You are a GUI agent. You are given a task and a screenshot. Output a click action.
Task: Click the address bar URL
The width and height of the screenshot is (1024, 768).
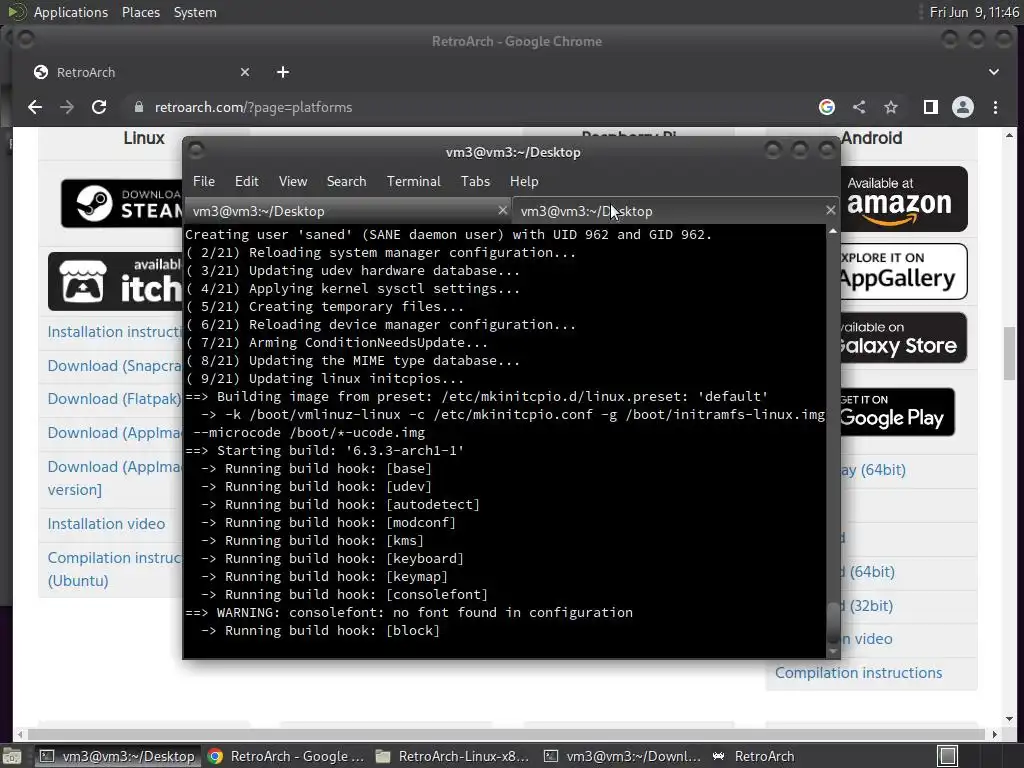[x=253, y=107]
